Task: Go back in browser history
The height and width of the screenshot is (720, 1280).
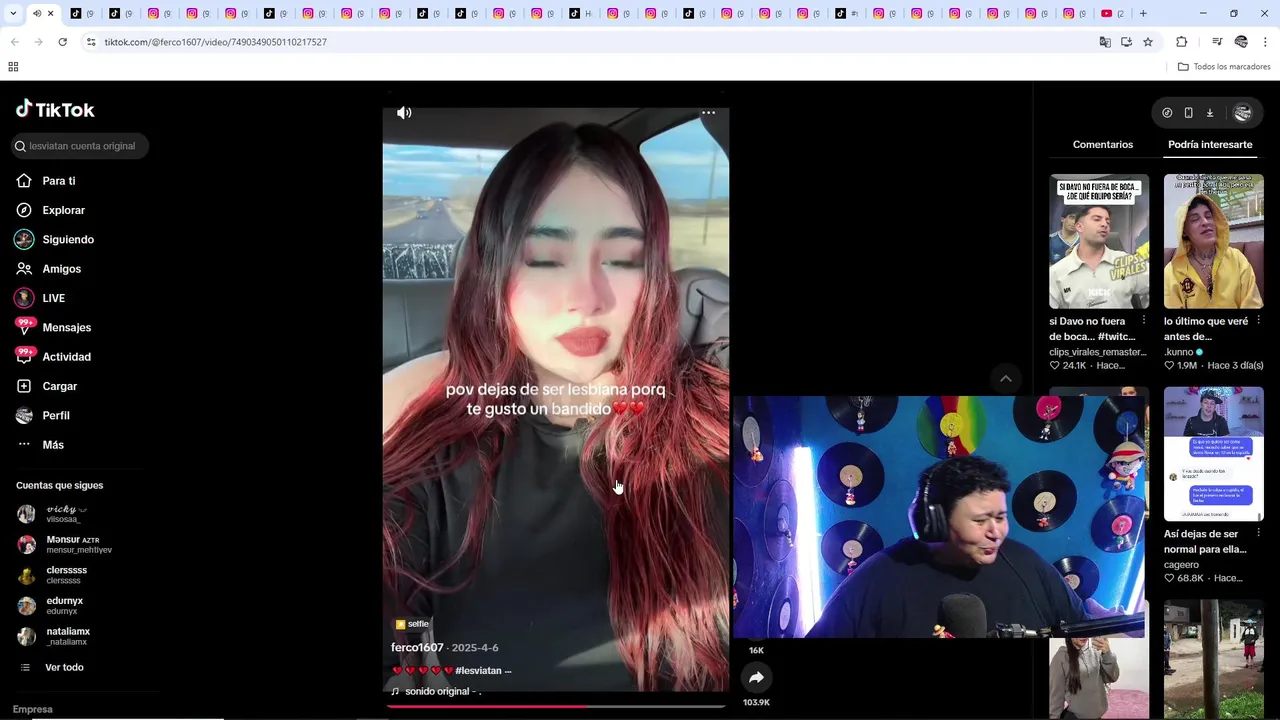Action: coord(14,42)
